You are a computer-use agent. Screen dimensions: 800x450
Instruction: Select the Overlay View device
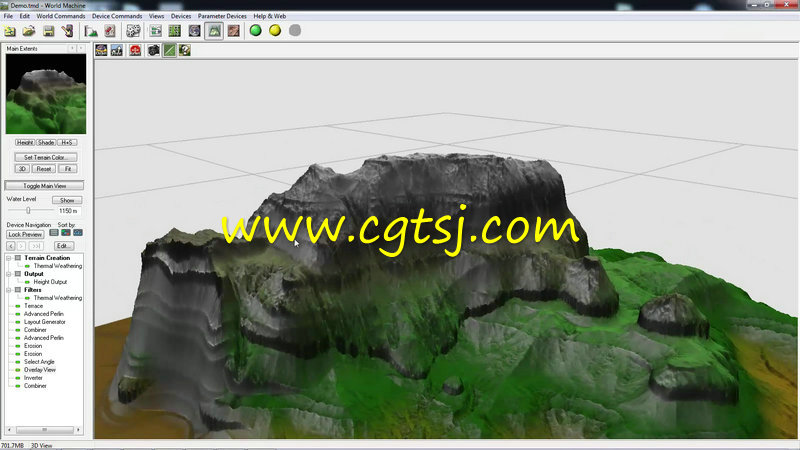(x=39, y=370)
